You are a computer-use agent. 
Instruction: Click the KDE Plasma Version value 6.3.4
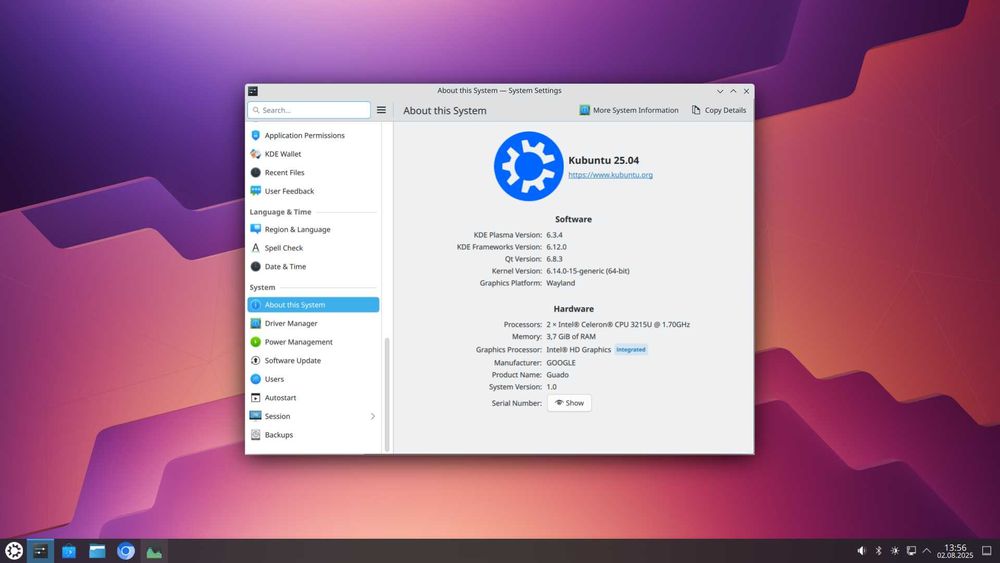click(x=554, y=235)
